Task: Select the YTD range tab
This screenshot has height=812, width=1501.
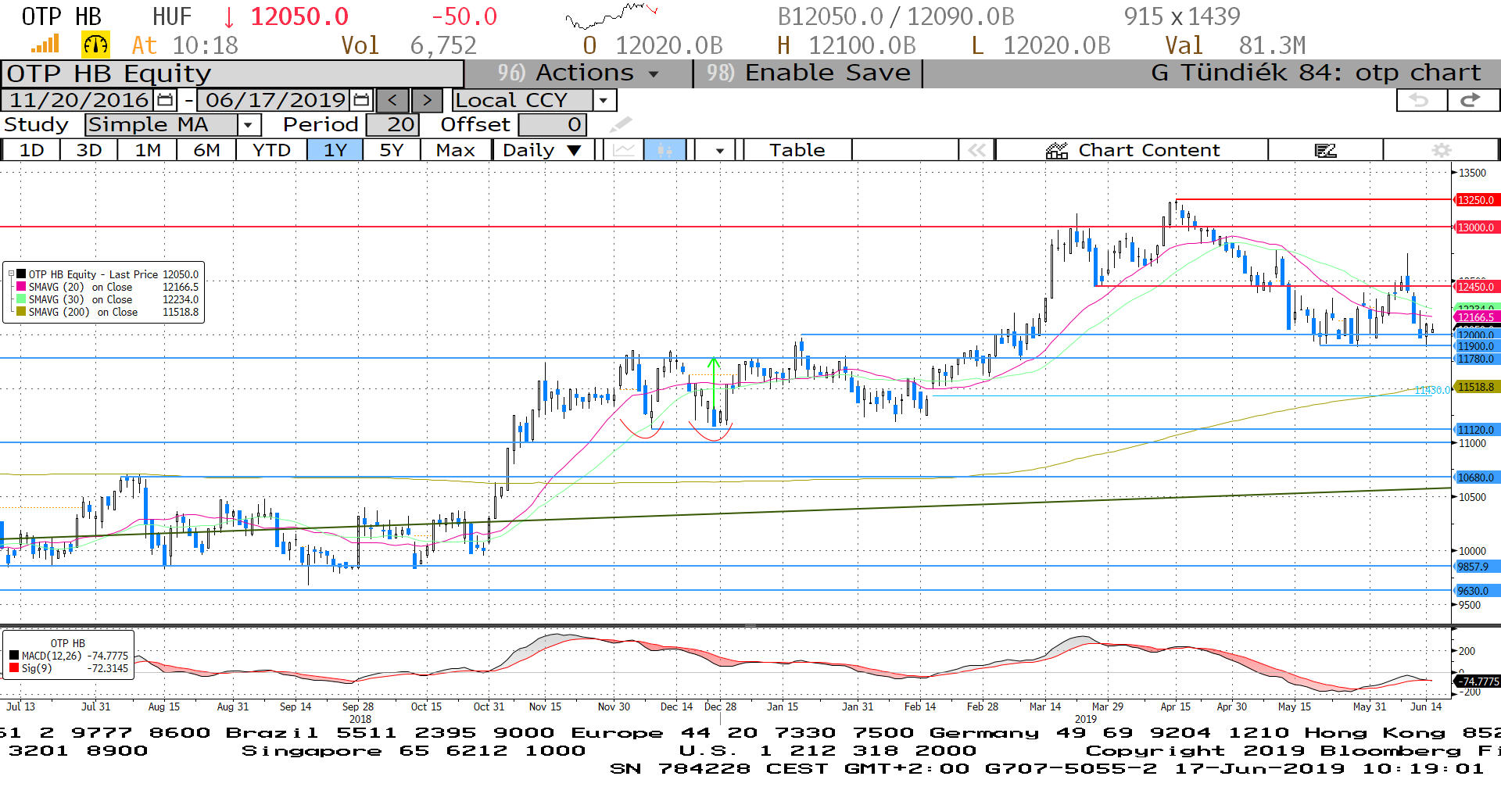Action: point(271,150)
